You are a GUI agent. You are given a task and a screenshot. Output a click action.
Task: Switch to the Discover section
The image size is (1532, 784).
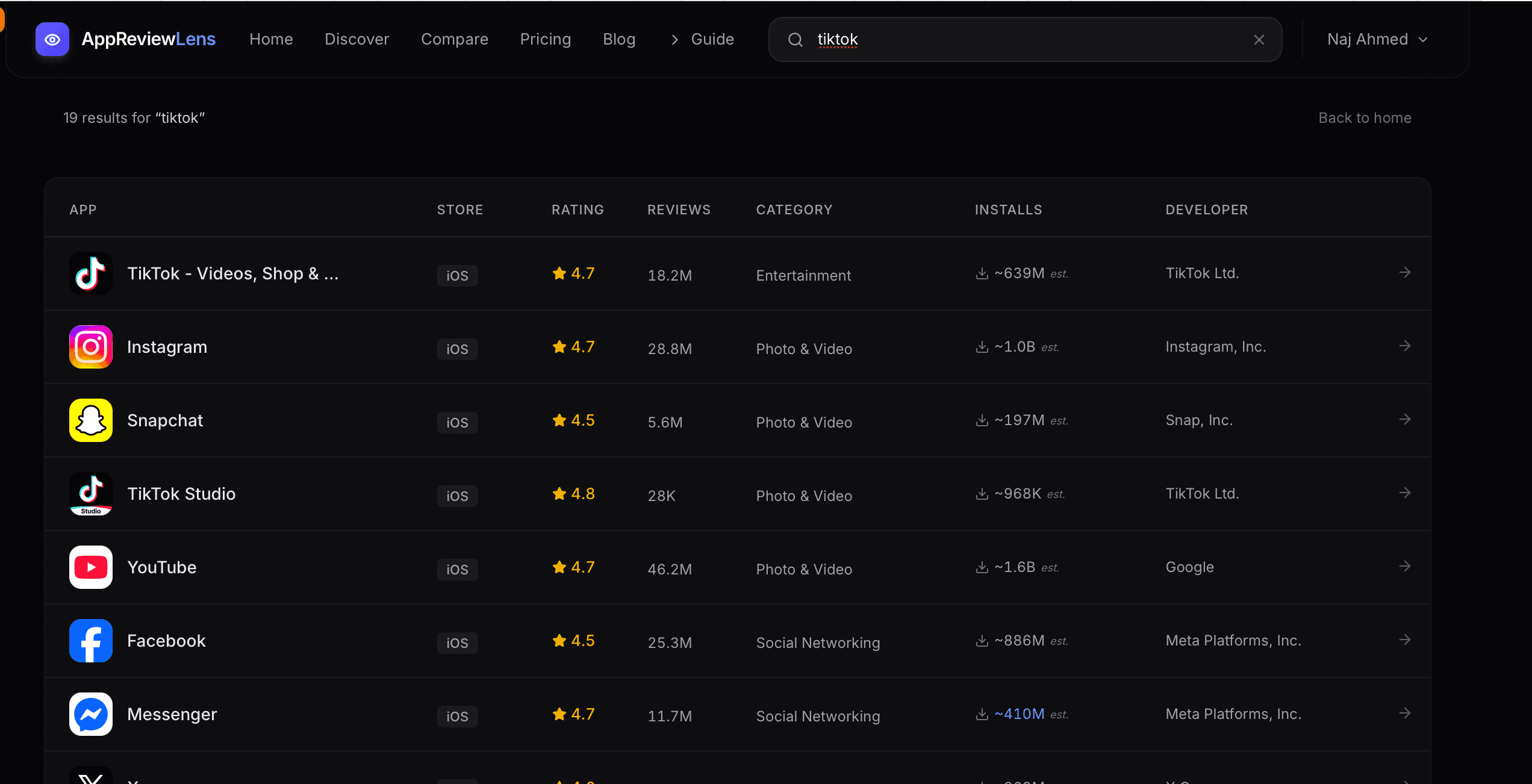click(357, 39)
